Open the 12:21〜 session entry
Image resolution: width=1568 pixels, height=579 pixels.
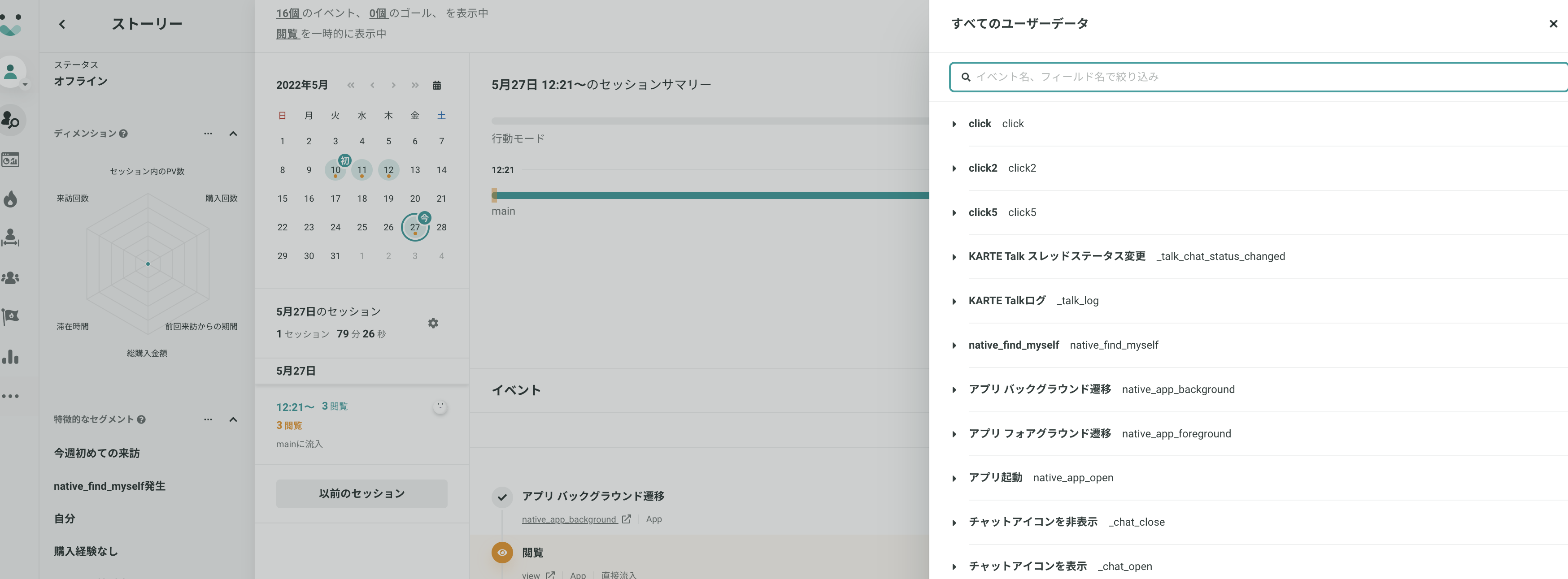pos(362,424)
